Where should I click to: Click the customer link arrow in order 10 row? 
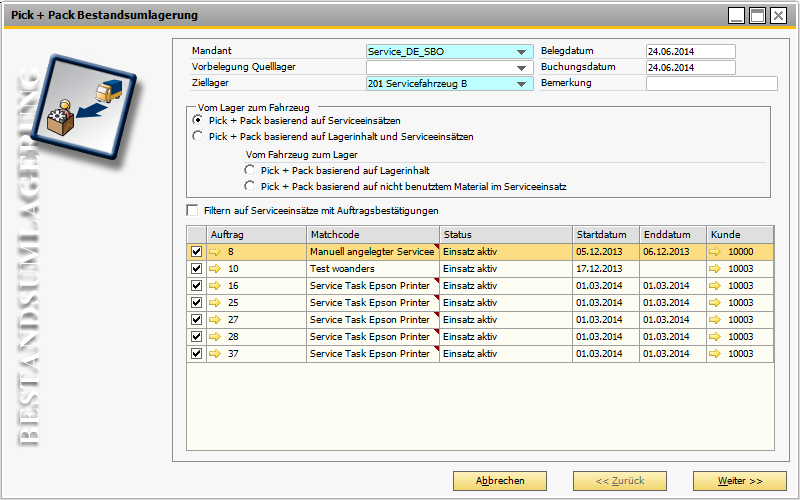coord(716,269)
